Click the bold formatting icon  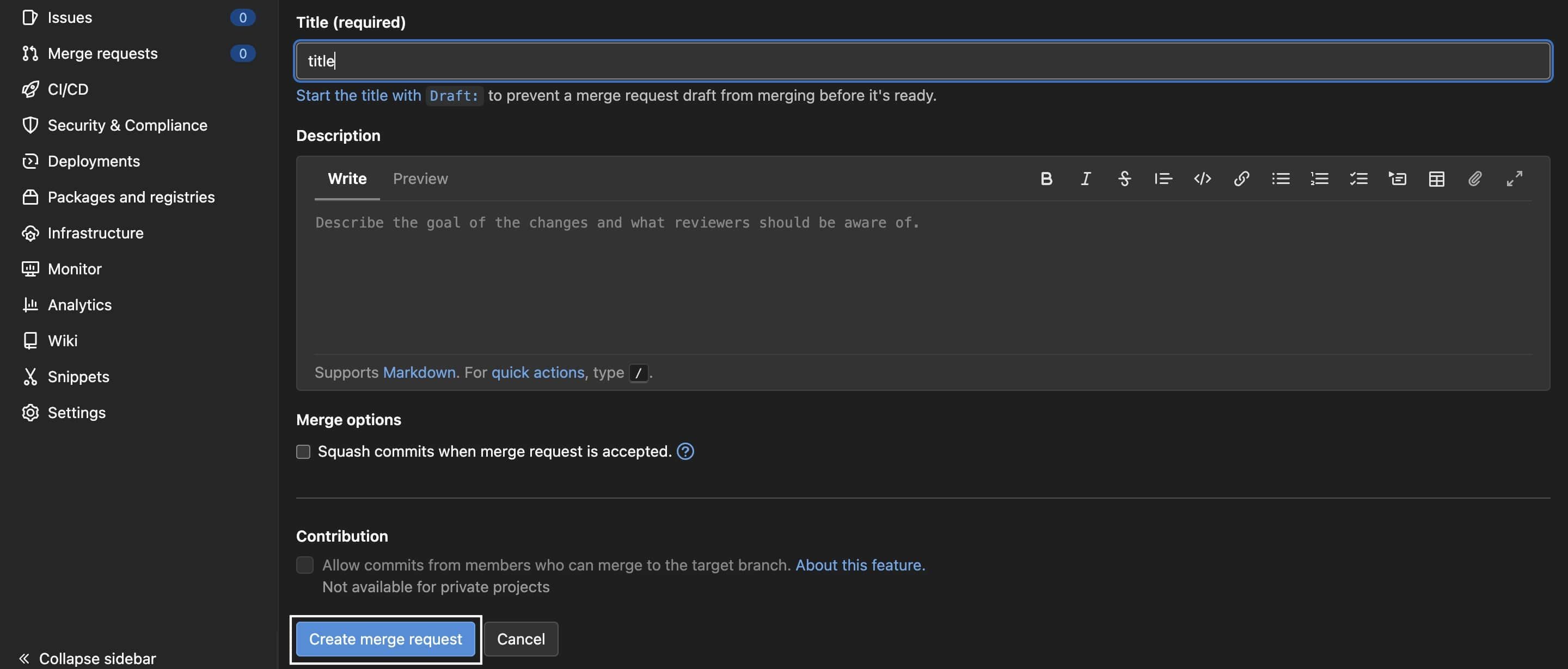click(x=1047, y=178)
